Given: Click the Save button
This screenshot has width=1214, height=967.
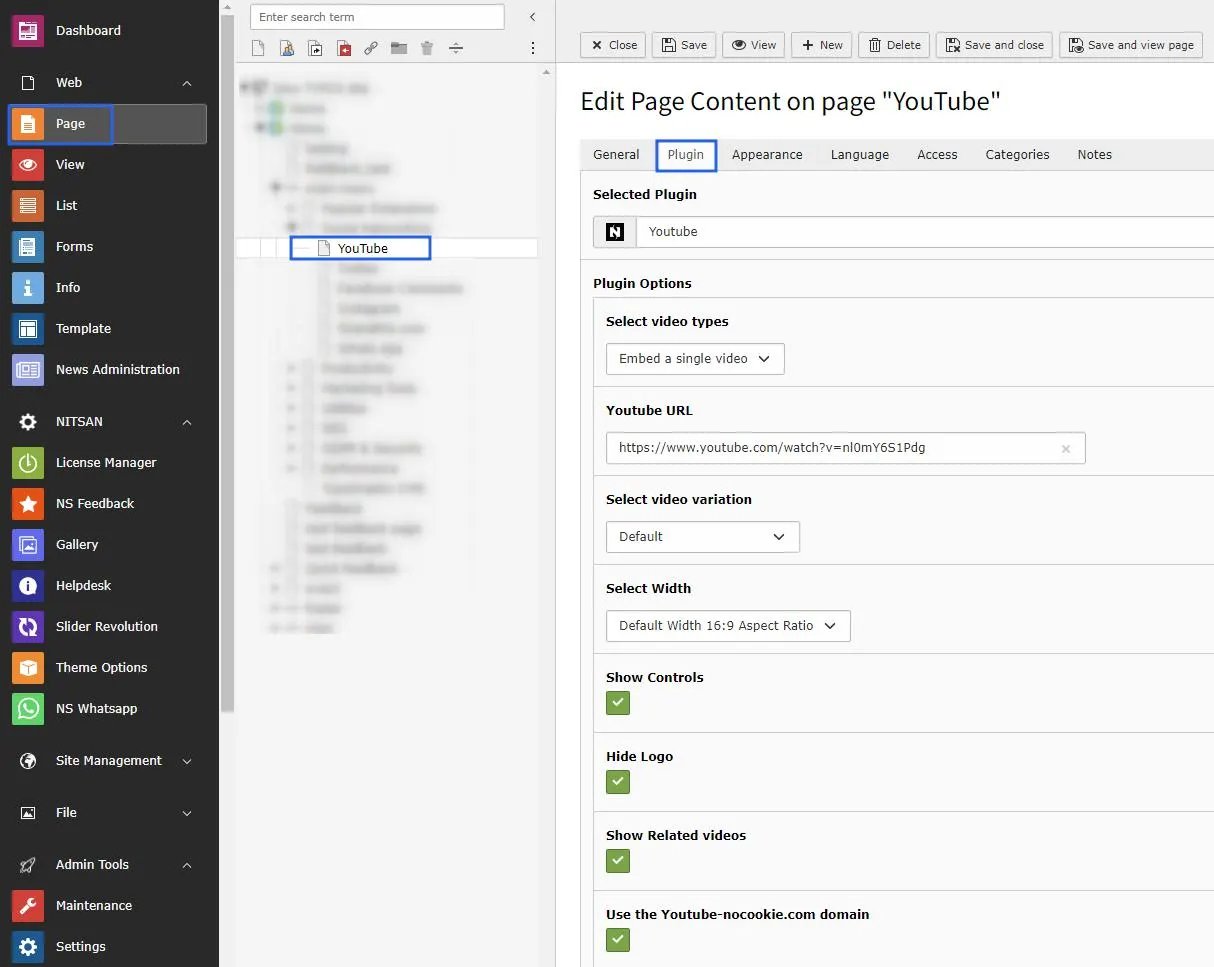Looking at the screenshot, I should click(684, 45).
